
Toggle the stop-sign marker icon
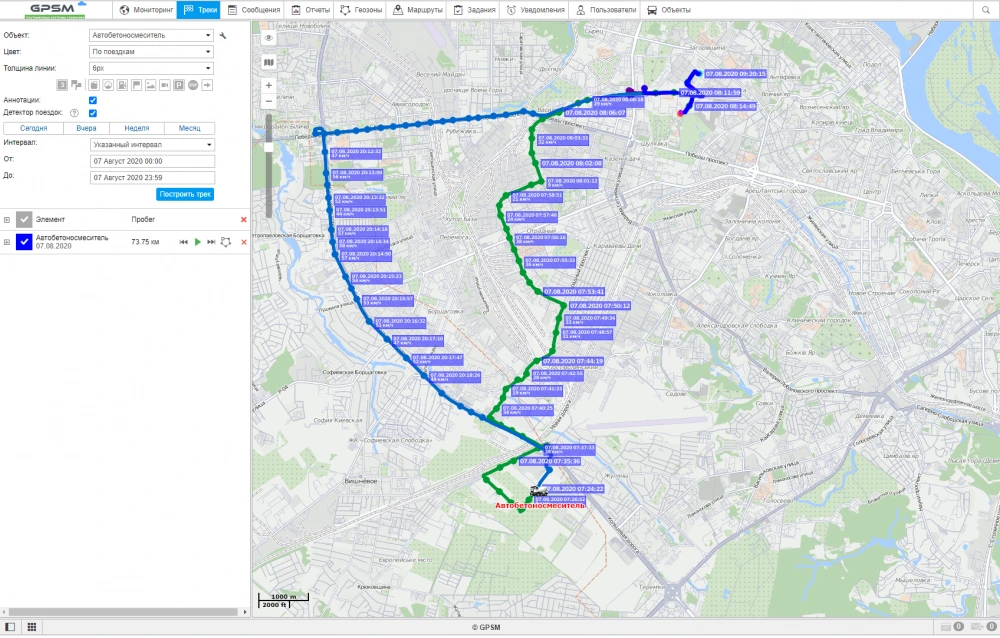[x=193, y=85]
